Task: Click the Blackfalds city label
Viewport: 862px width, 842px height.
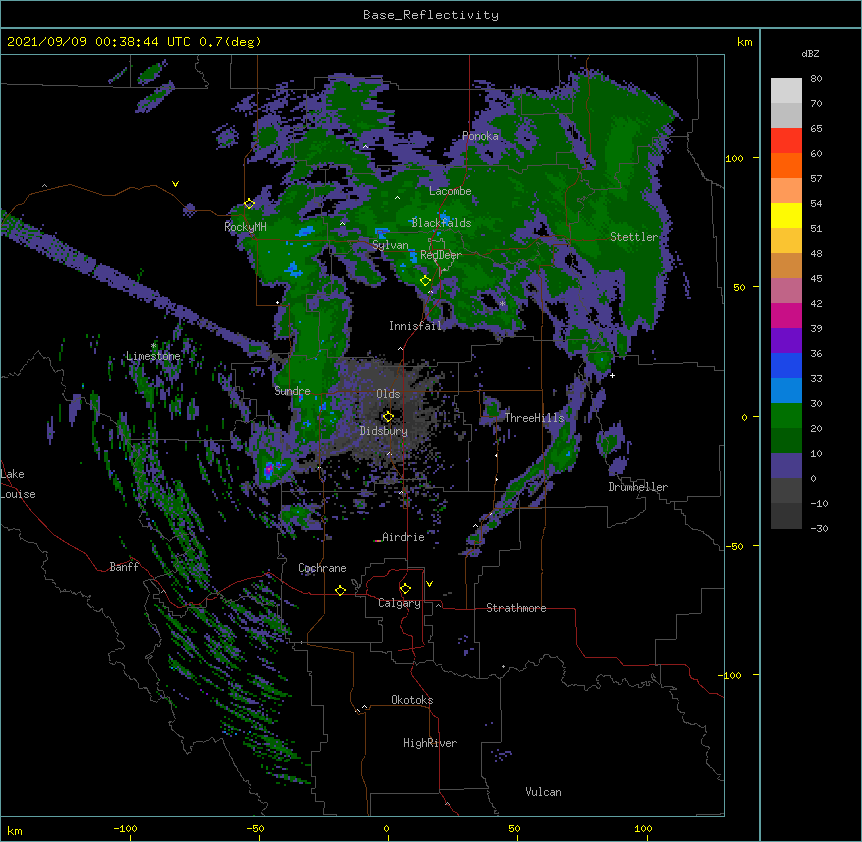Action: tap(441, 223)
